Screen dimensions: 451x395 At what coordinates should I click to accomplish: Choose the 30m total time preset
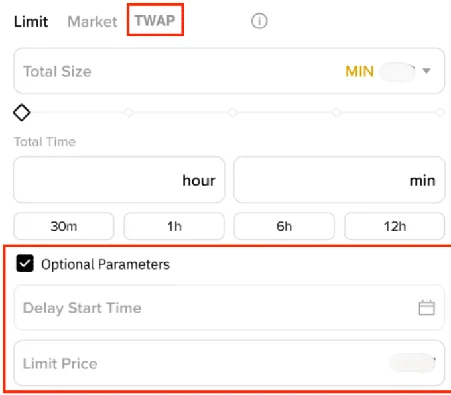click(x=64, y=226)
